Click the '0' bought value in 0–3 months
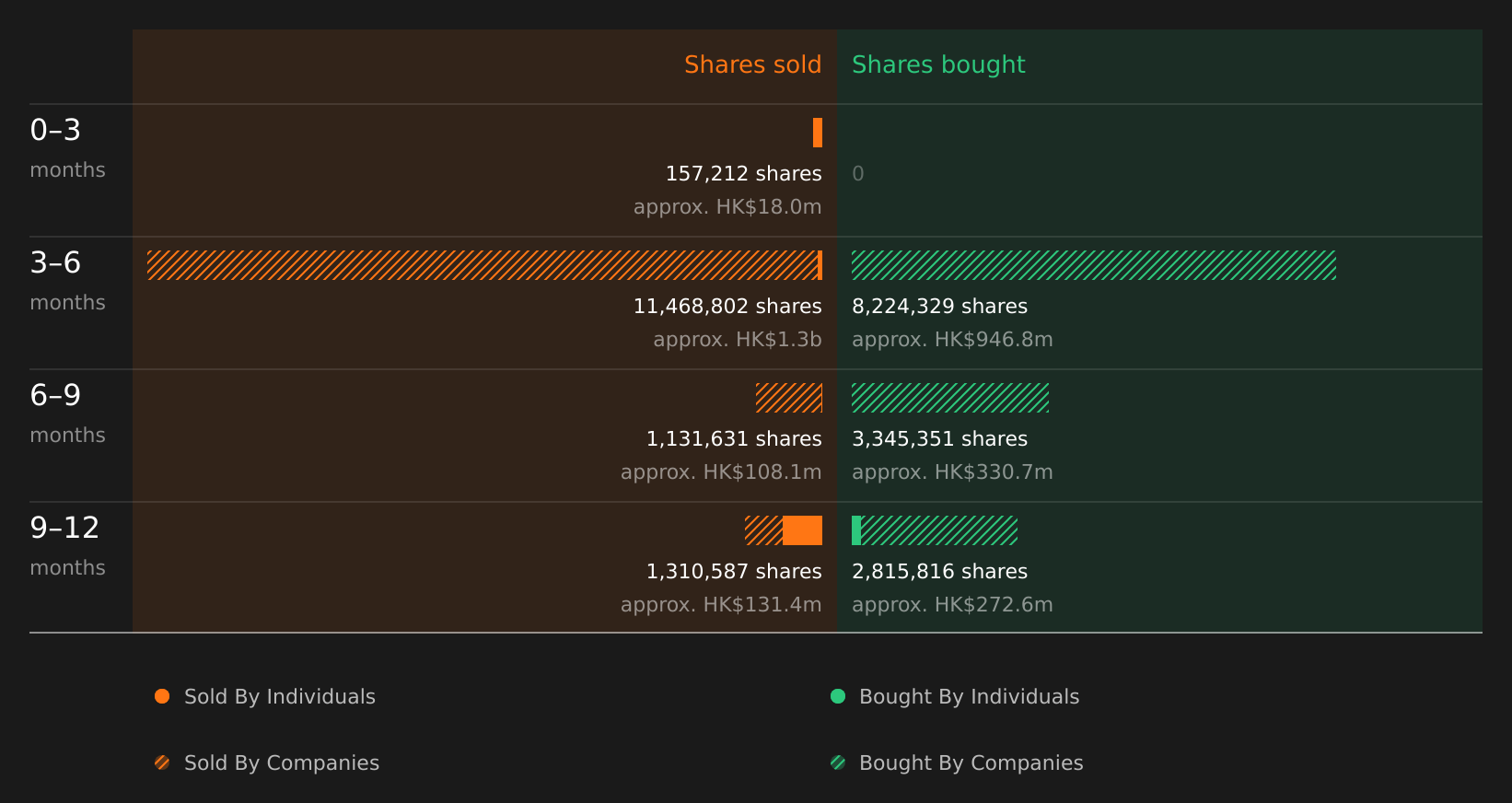 click(x=858, y=173)
